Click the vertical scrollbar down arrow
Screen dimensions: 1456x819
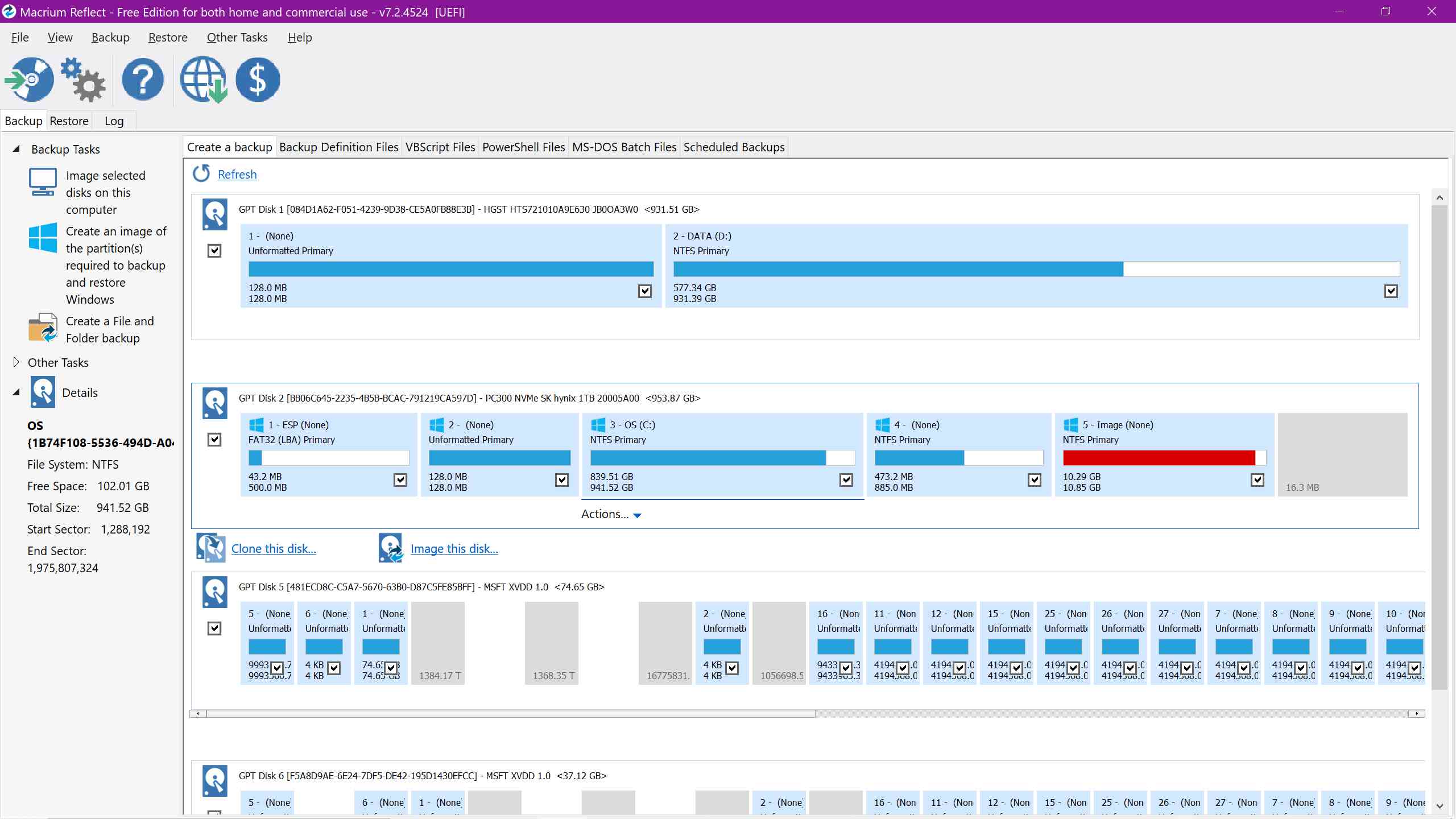(x=1440, y=806)
